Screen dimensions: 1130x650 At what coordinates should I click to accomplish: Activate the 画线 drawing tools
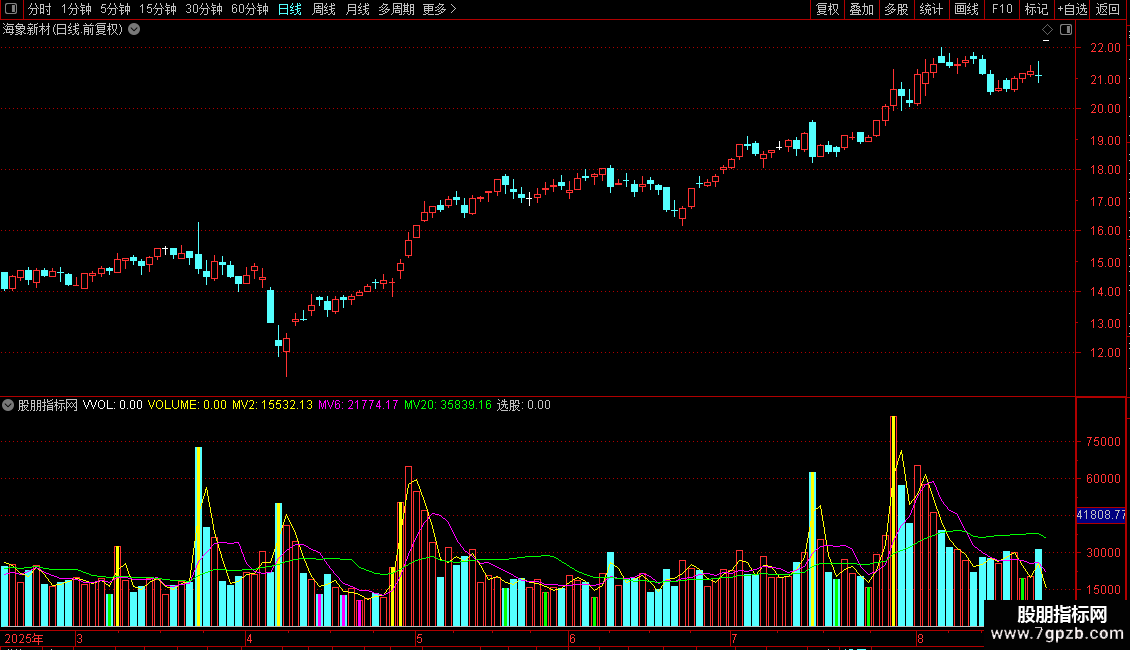(x=966, y=9)
